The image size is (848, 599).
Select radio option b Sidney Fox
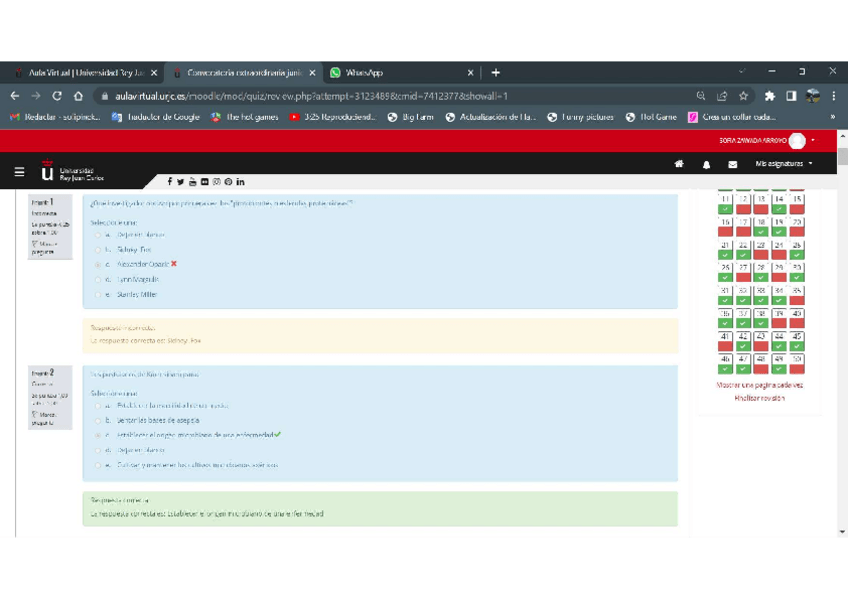[x=98, y=250]
